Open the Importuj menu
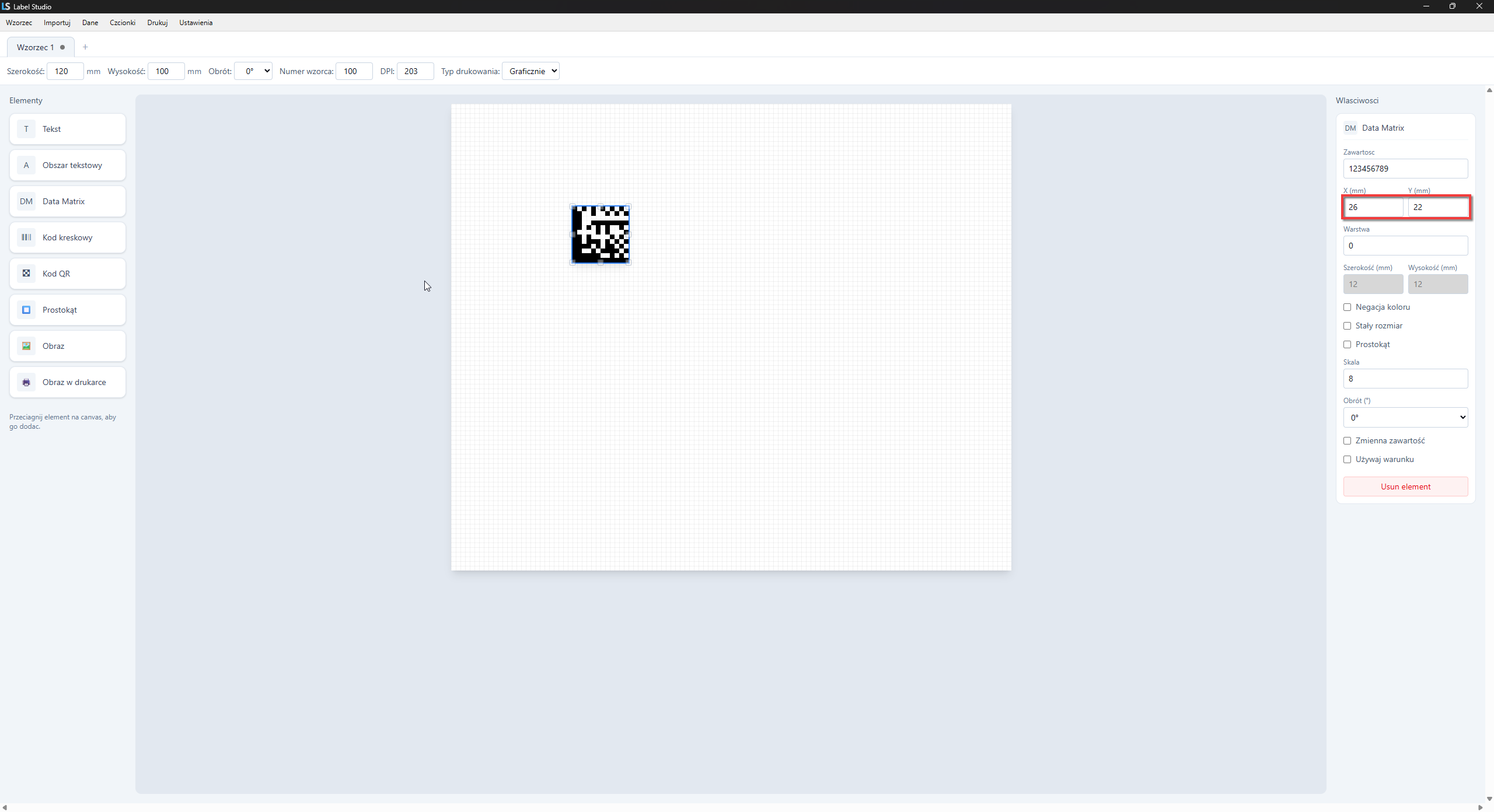Image resolution: width=1494 pixels, height=812 pixels. coord(57,23)
